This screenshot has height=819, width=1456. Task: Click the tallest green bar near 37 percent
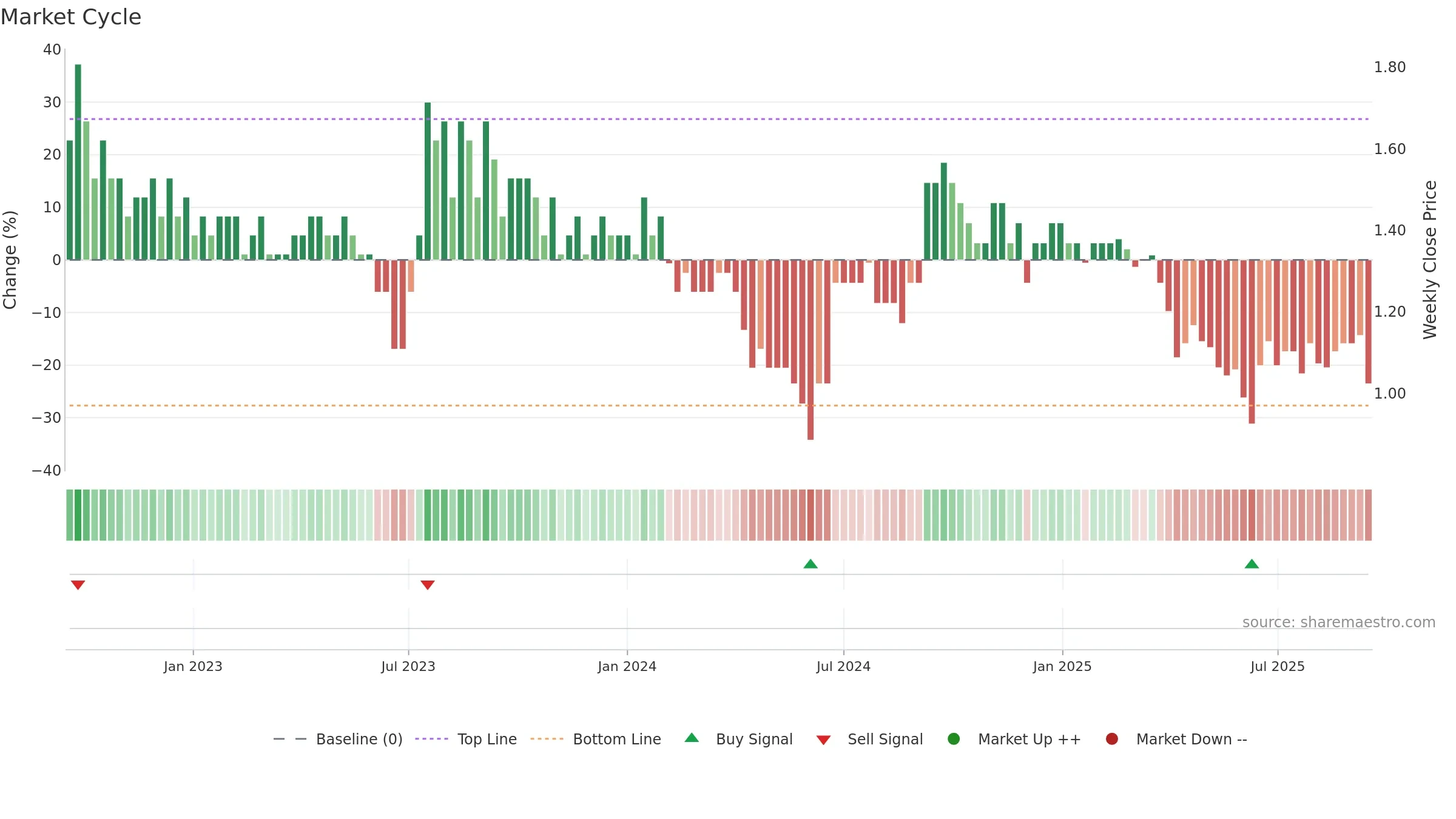[78, 162]
